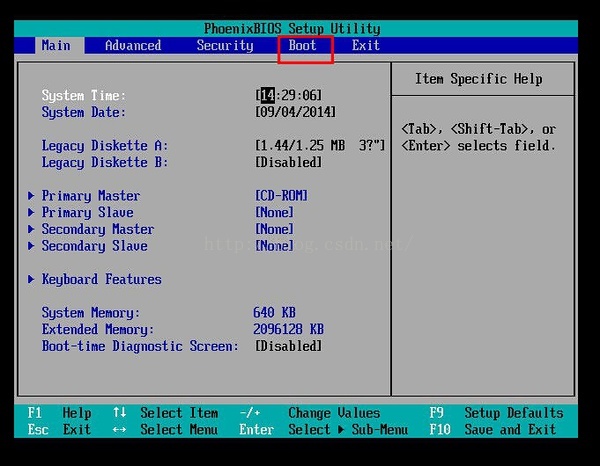Click the Select Item hint
The image size is (600, 466).
pos(179,413)
